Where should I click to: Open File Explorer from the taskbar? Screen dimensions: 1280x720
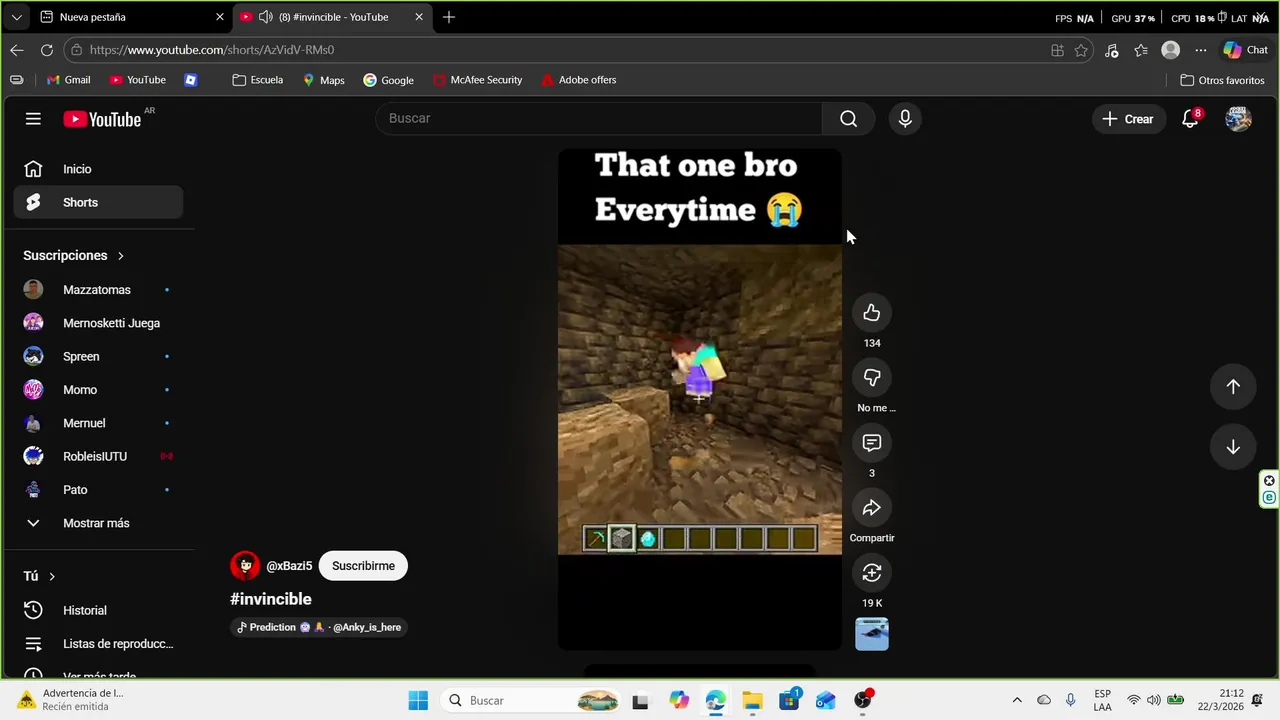point(752,700)
